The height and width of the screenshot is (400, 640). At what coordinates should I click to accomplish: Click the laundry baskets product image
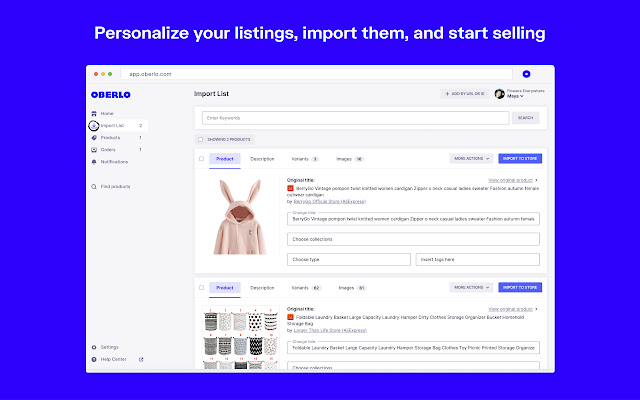click(x=241, y=338)
